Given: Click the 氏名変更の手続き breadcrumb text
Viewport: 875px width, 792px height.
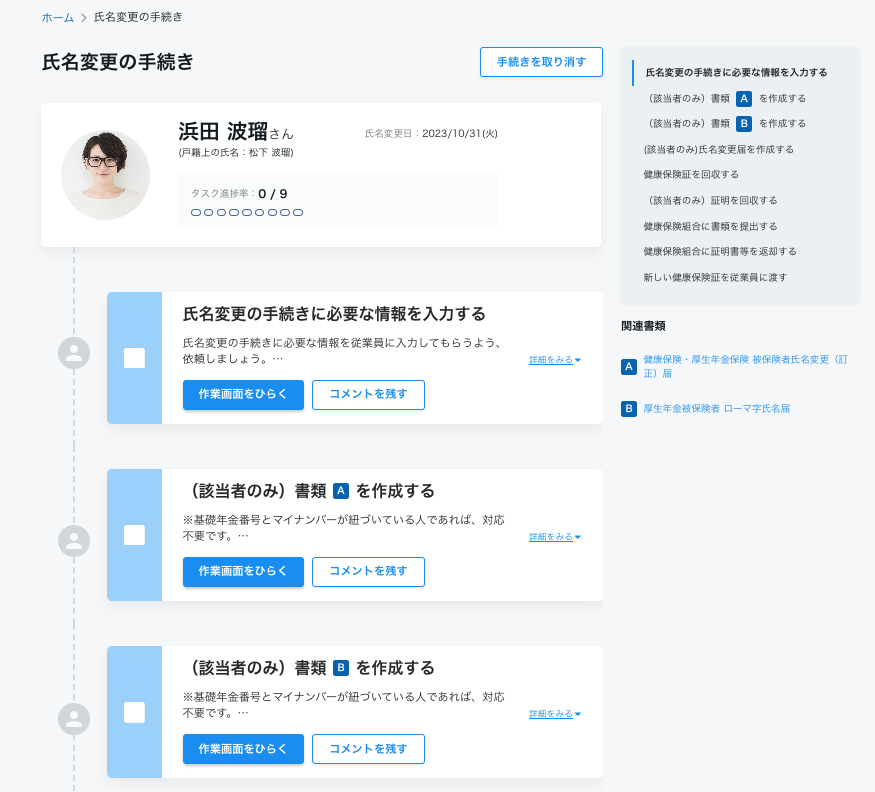Looking at the screenshot, I should (x=138, y=17).
